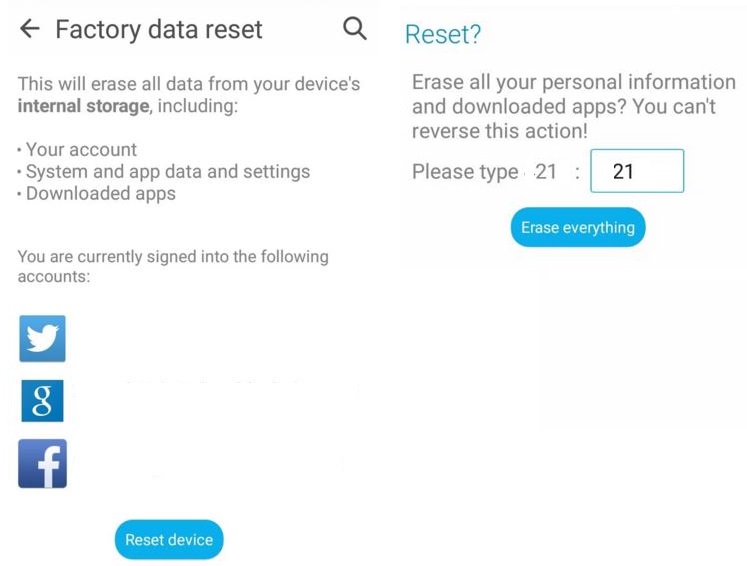Click the Please type label
Viewport: 747px width, 566px height.
465,172
